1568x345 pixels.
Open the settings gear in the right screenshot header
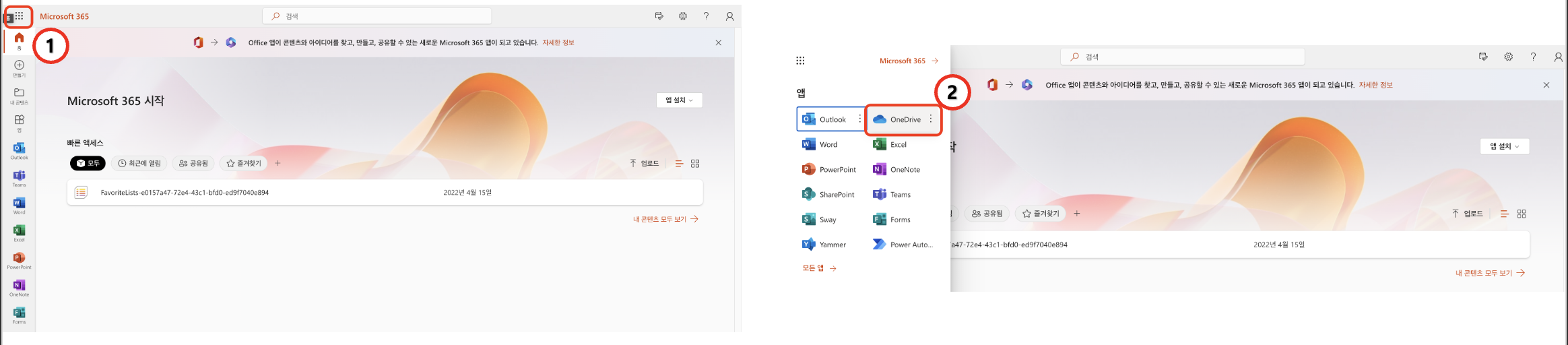click(x=1508, y=57)
